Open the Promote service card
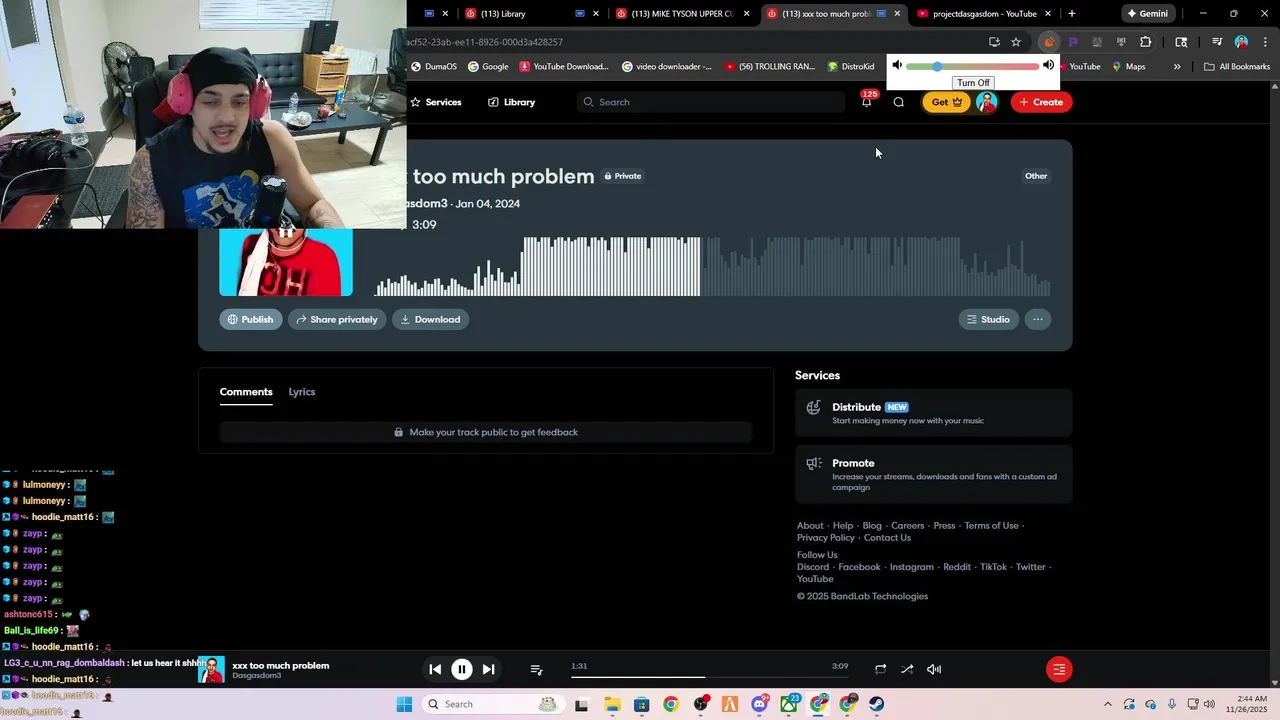1280x720 pixels. 933,474
